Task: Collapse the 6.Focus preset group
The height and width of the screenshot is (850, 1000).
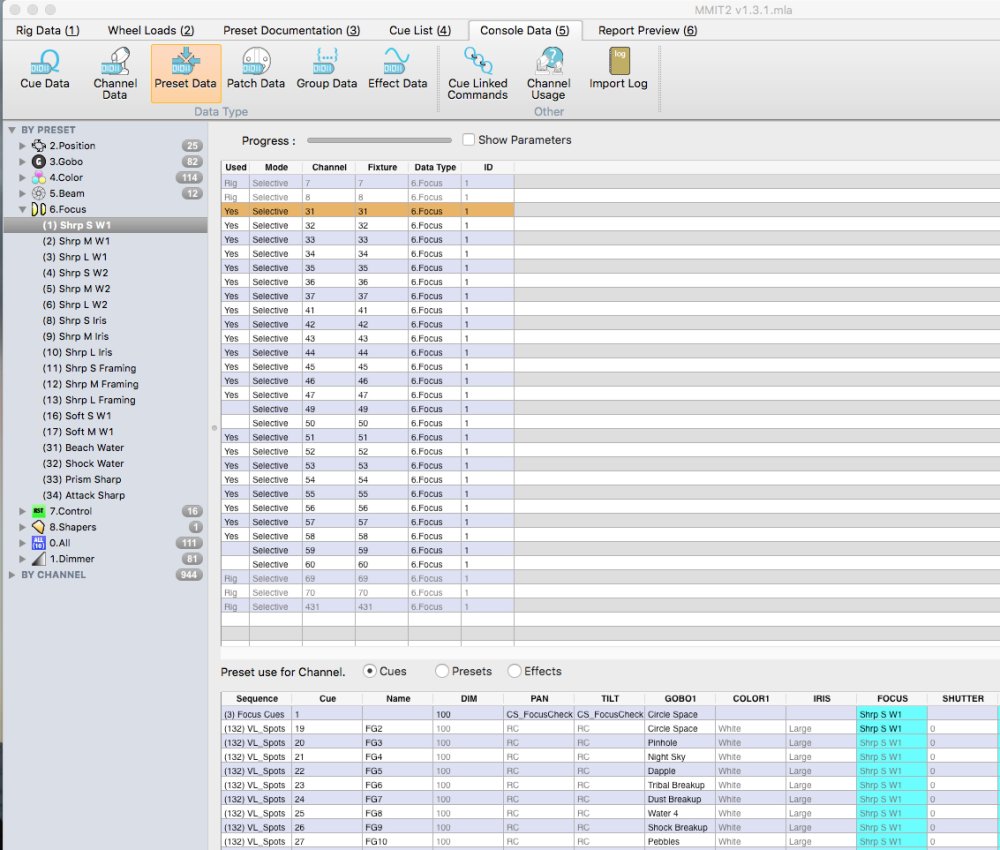Action: pos(23,210)
